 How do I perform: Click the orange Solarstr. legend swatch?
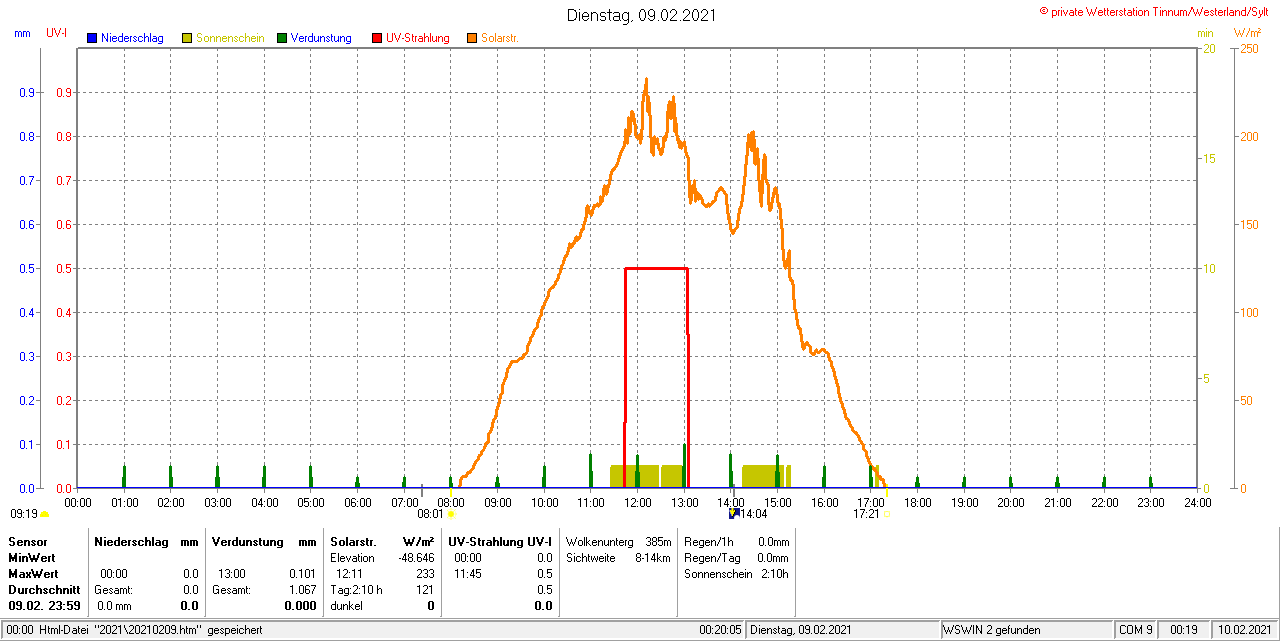472,38
